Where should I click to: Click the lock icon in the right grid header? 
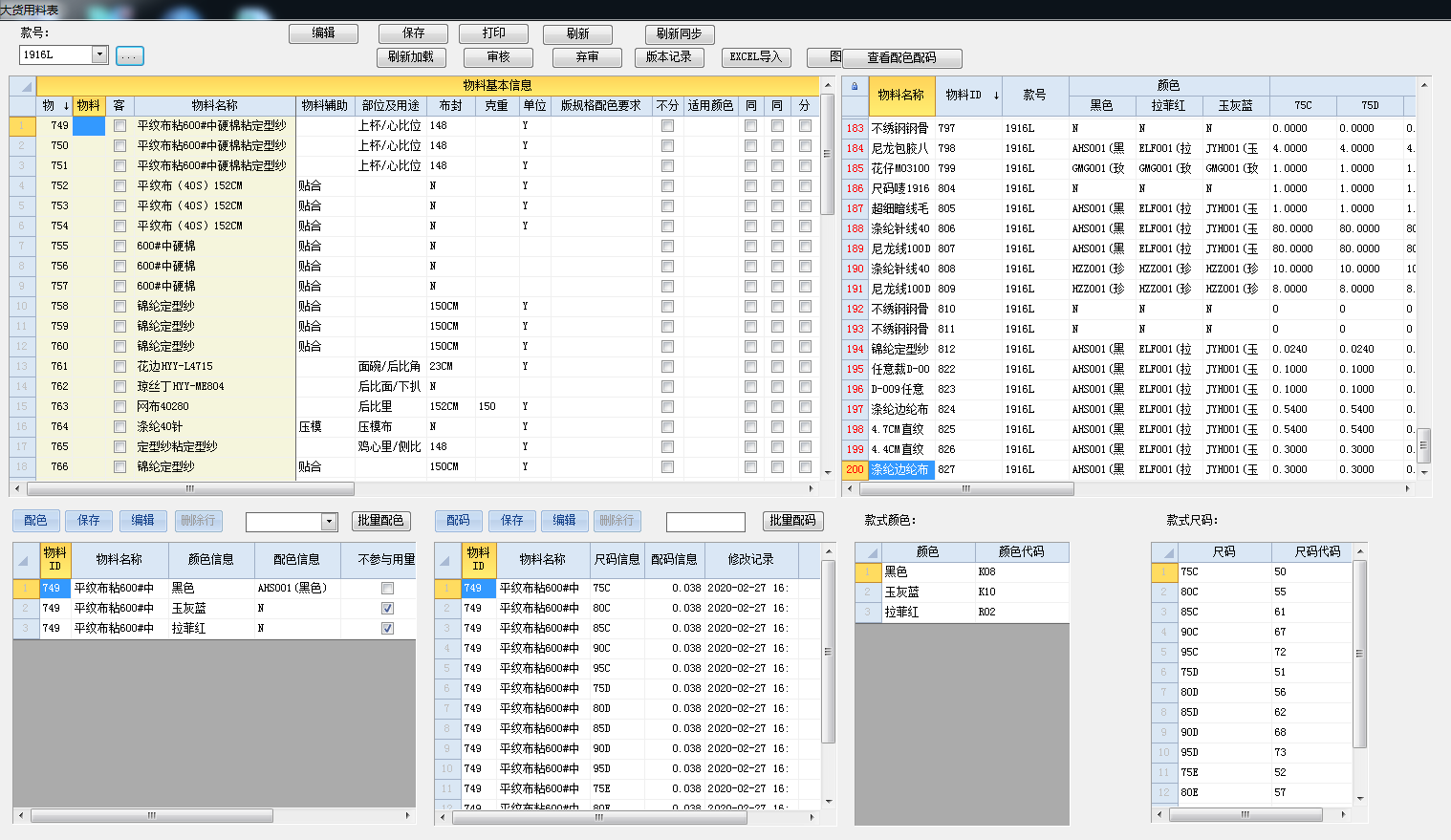pos(855,86)
